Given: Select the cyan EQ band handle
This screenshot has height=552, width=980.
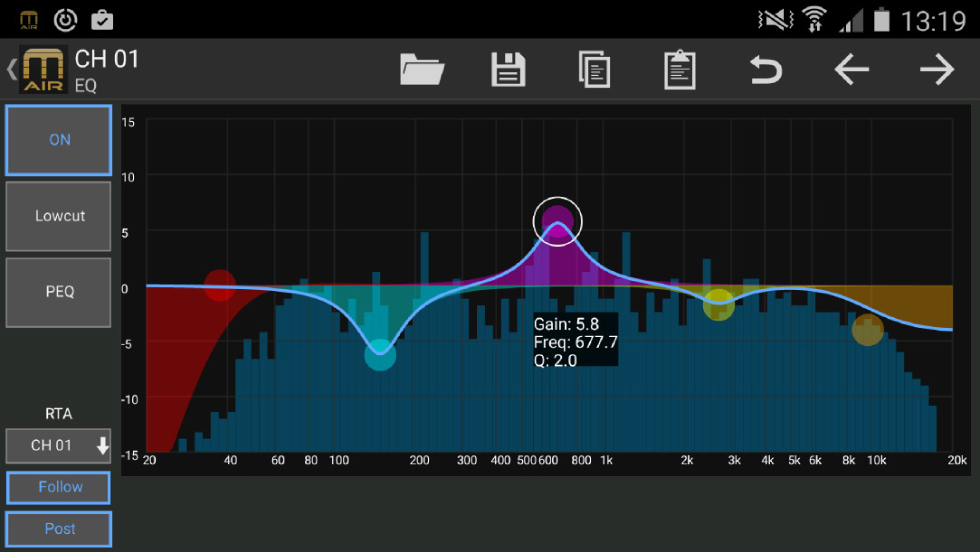Looking at the screenshot, I should pyautogui.click(x=380, y=354).
